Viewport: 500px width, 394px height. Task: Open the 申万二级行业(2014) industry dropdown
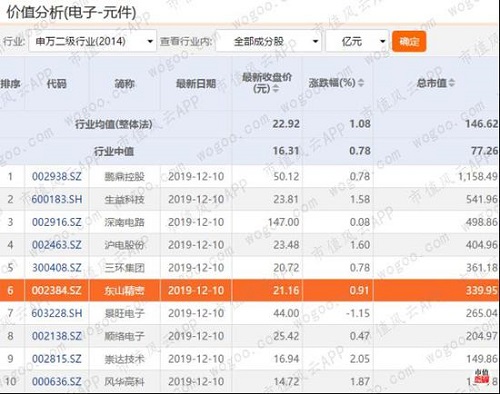point(92,41)
